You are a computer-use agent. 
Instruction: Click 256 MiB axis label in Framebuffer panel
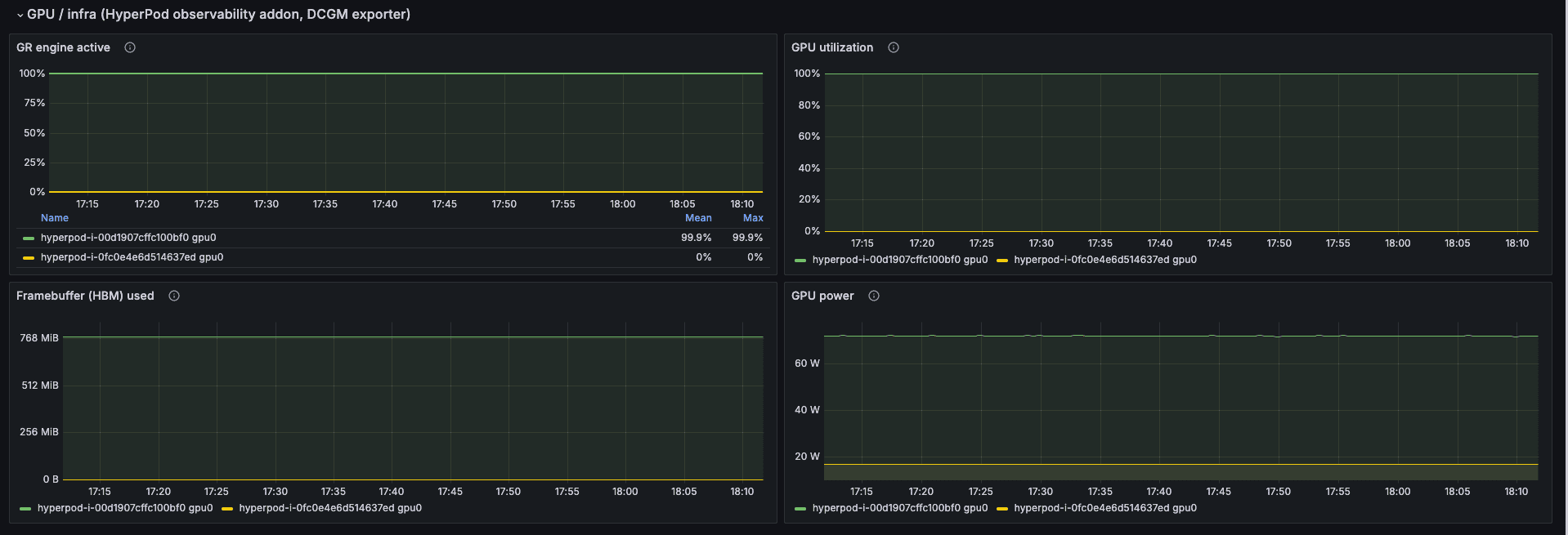coord(39,432)
